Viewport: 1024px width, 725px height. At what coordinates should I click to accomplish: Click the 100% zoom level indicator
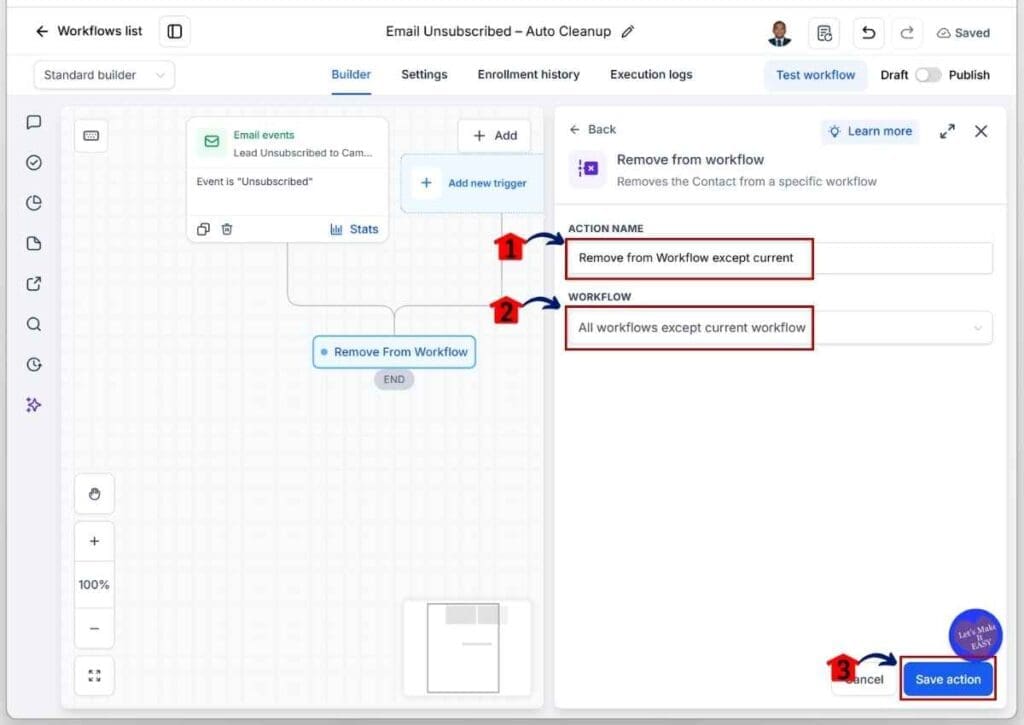click(x=94, y=585)
